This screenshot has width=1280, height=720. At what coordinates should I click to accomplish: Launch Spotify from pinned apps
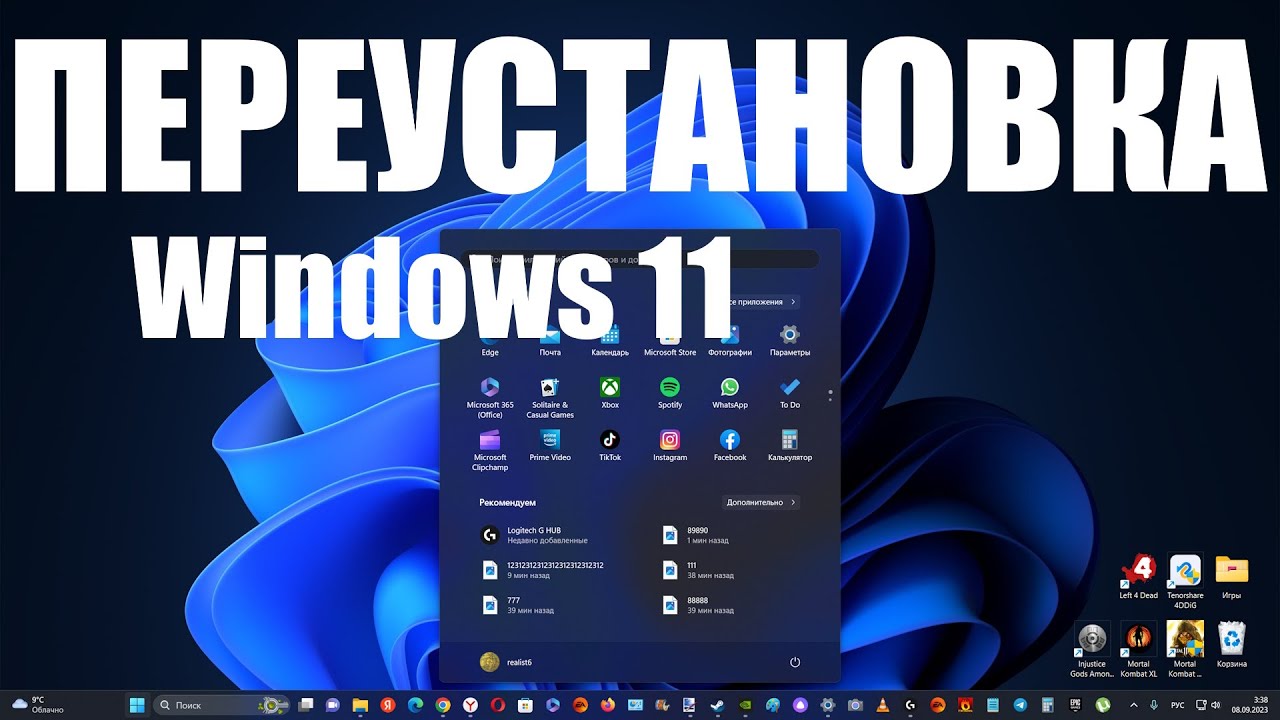tap(670, 392)
